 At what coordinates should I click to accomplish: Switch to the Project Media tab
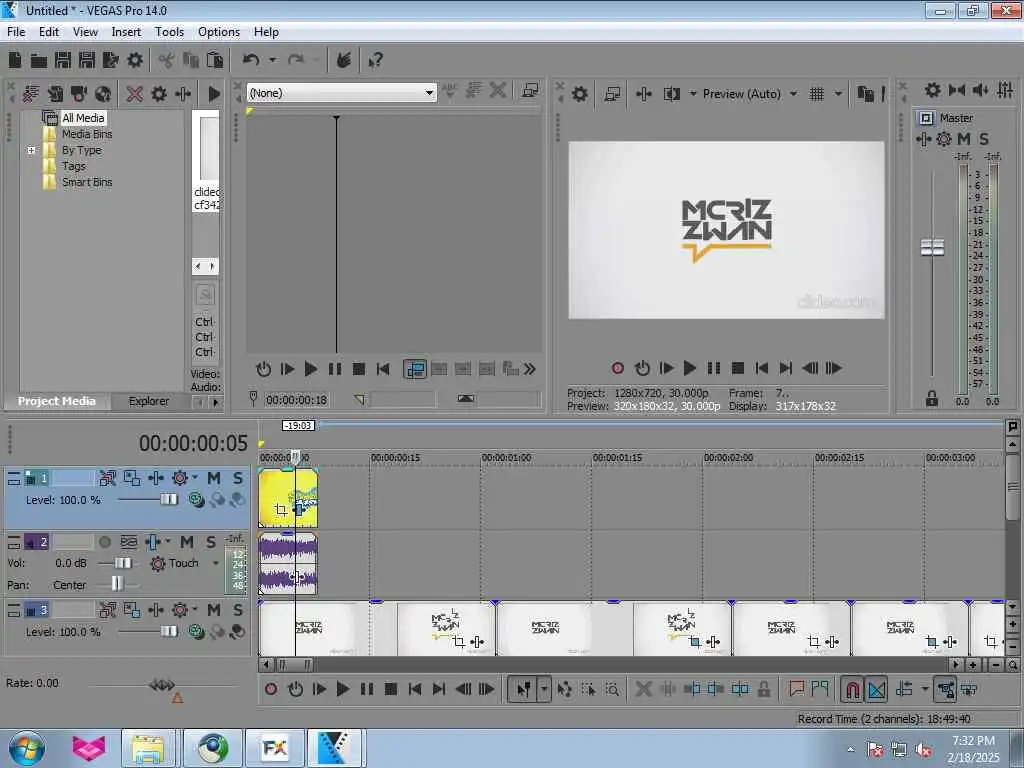pos(57,401)
